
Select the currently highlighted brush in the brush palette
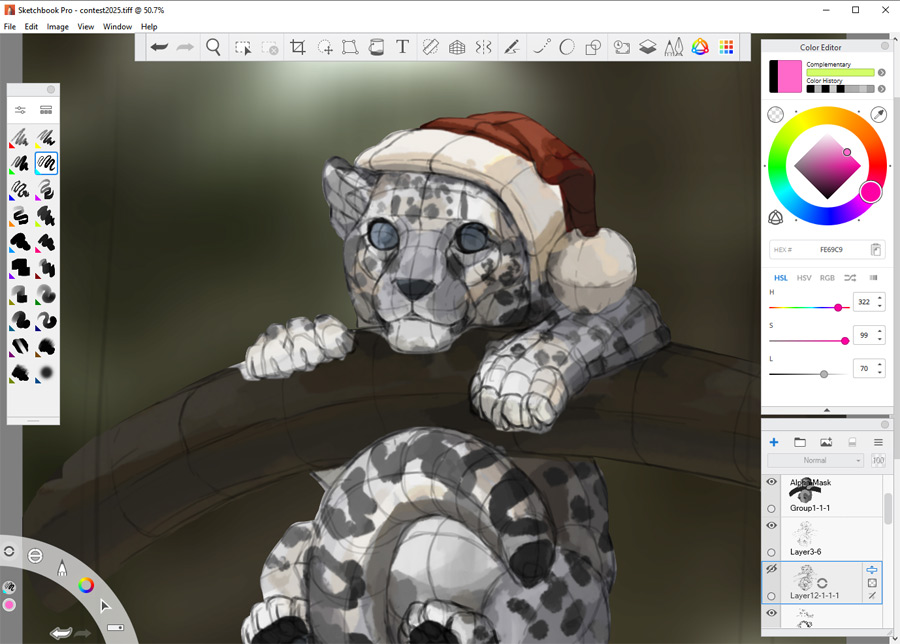pyautogui.click(x=46, y=162)
